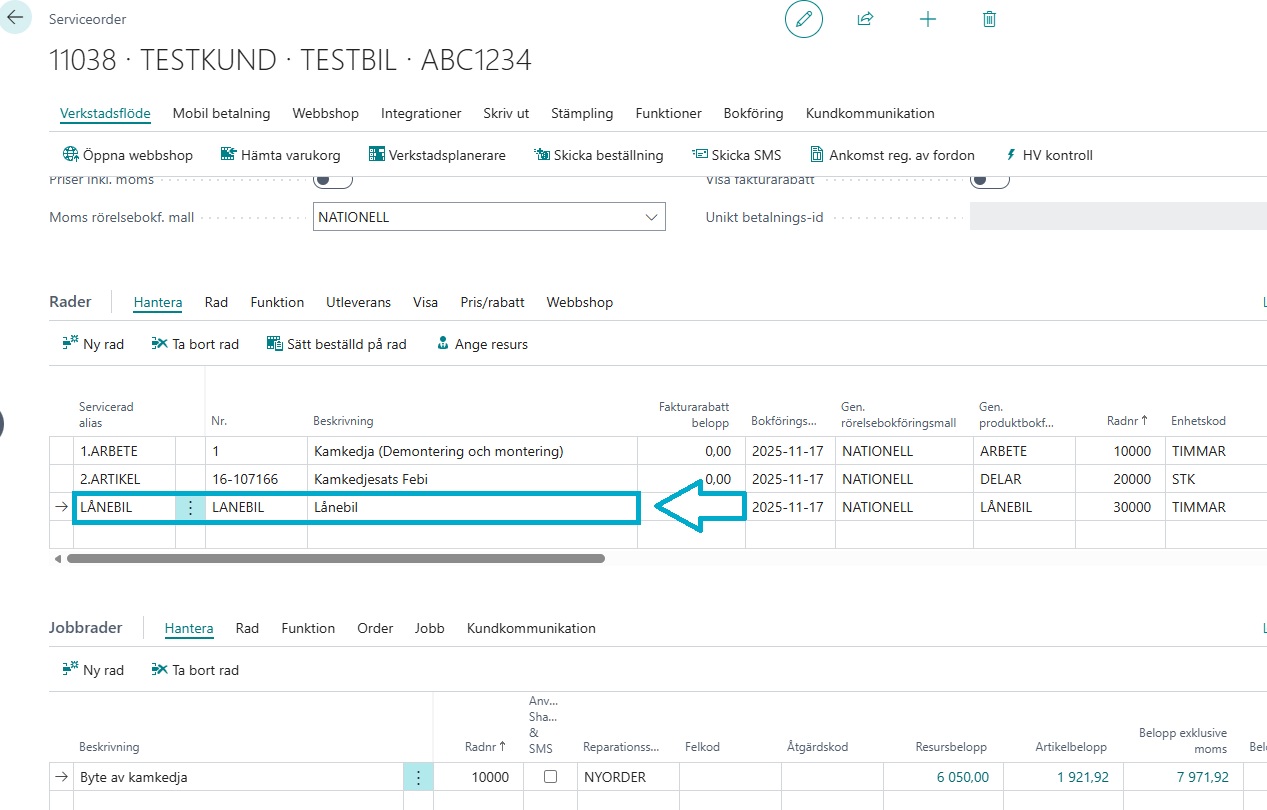Click the back arrow icon
Image resolution: width=1267 pixels, height=810 pixels.
pyautogui.click(x=14, y=18)
